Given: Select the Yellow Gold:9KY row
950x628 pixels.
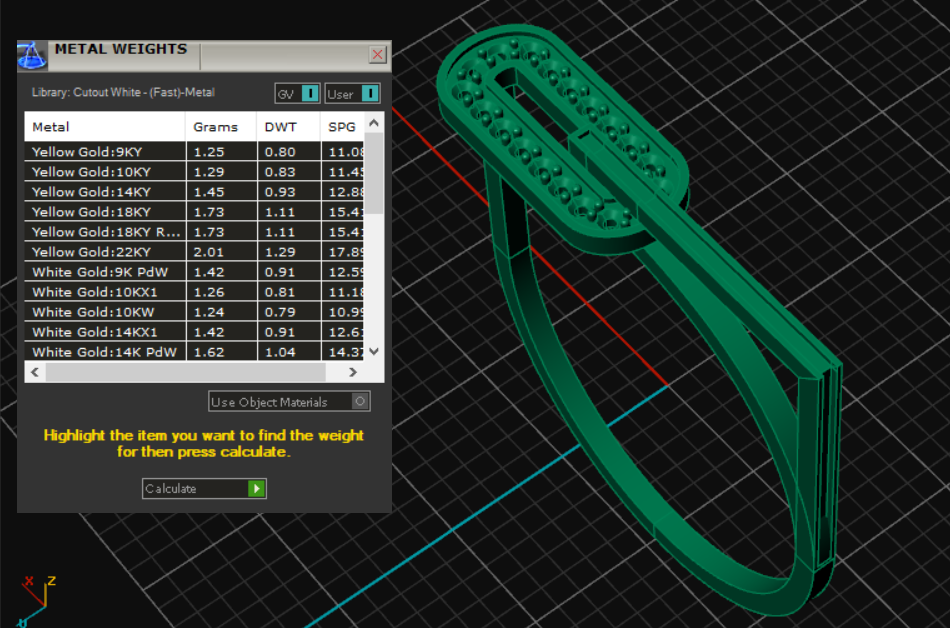Looking at the screenshot, I should tap(194, 152).
